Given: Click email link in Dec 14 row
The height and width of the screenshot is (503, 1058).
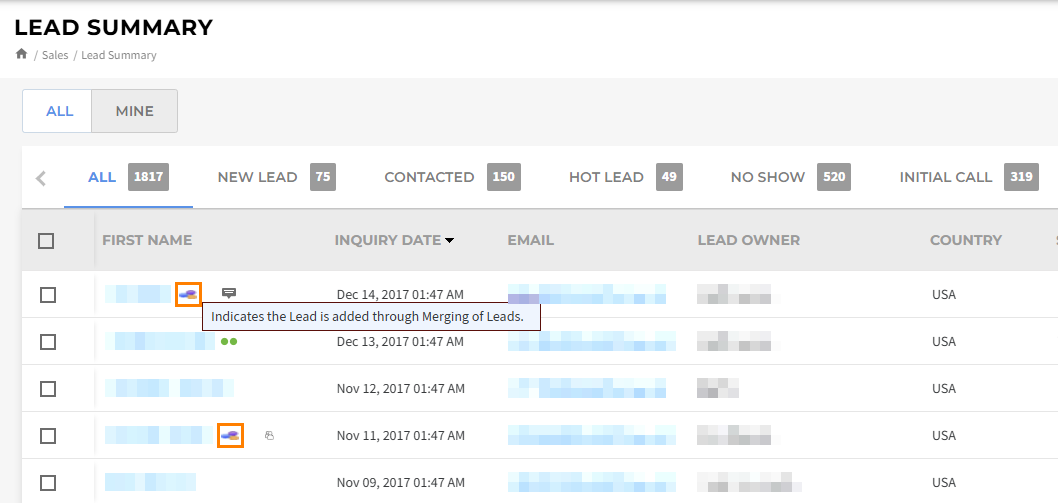Looking at the screenshot, I should pyautogui.click(x=587, y=294).
